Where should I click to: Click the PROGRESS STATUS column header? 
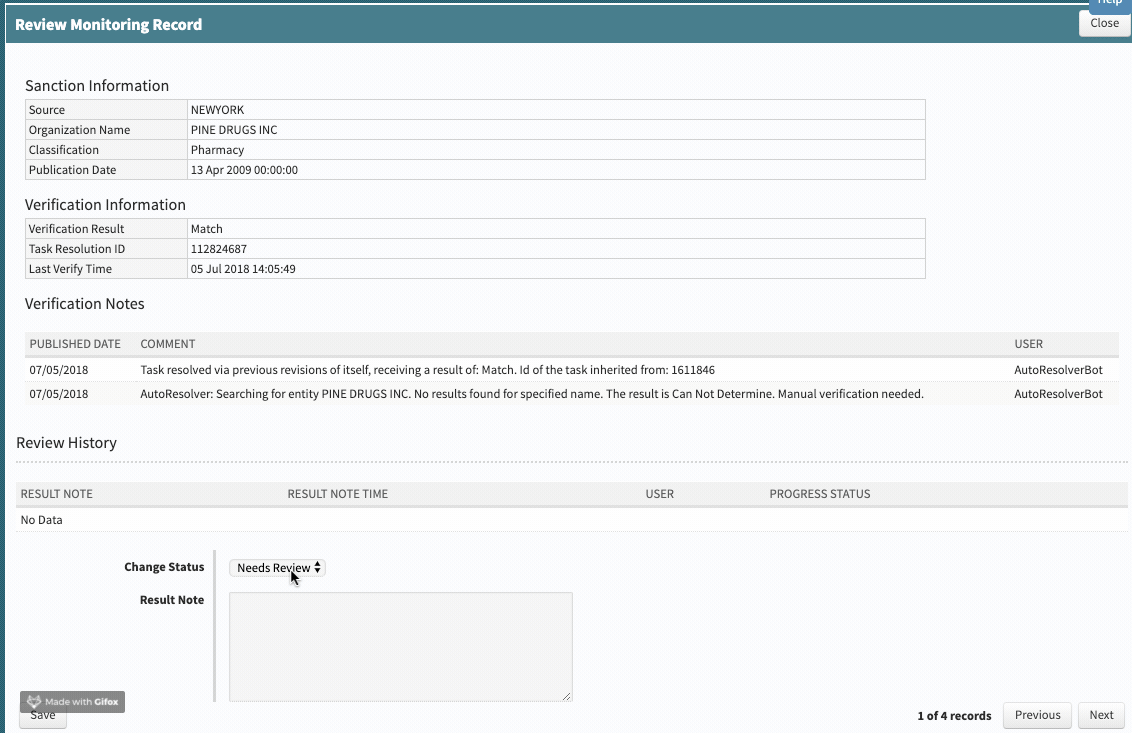pos(819,494)
